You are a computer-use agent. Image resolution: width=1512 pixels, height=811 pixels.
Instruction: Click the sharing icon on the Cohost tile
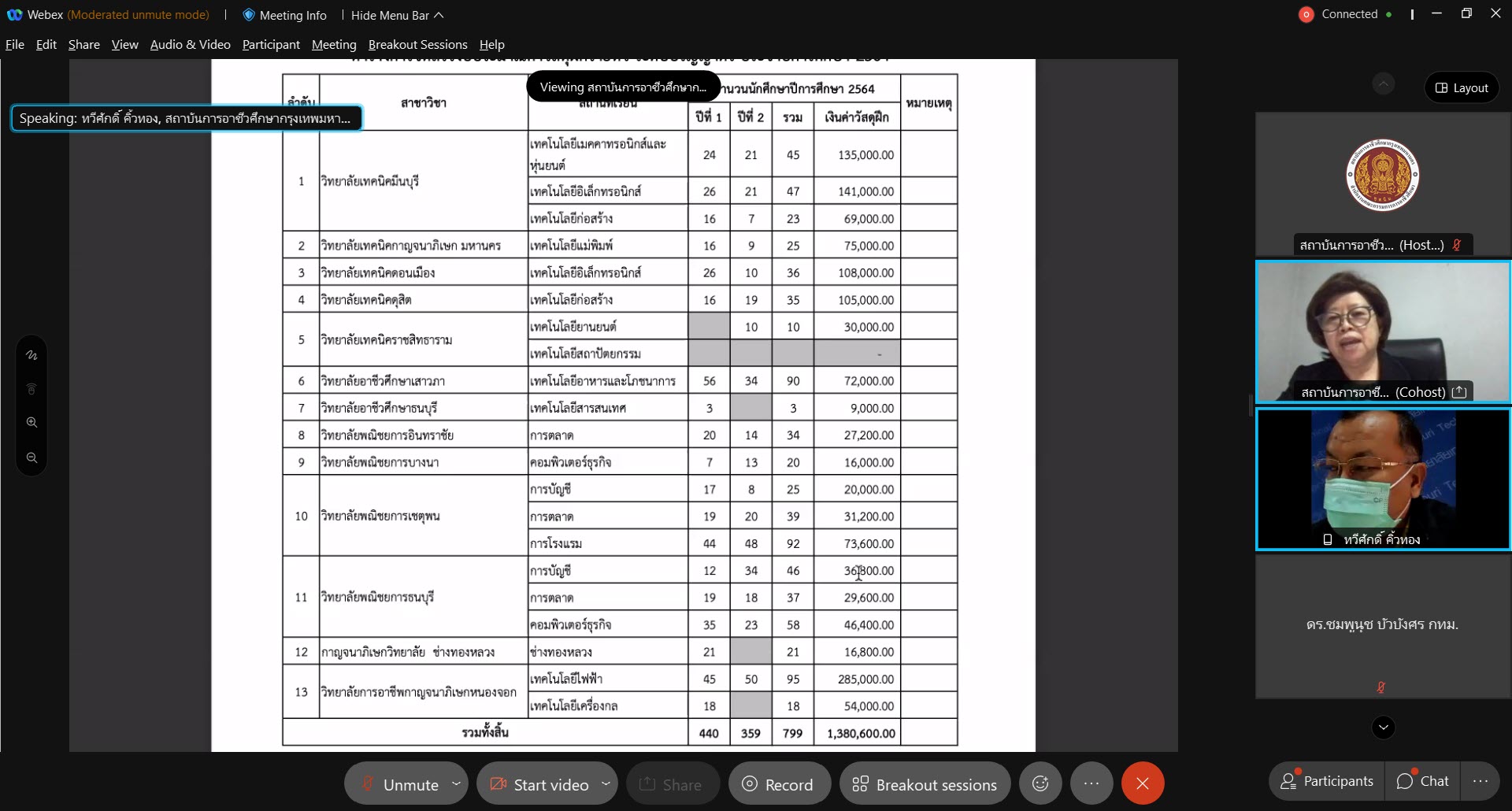[1459, 392]
